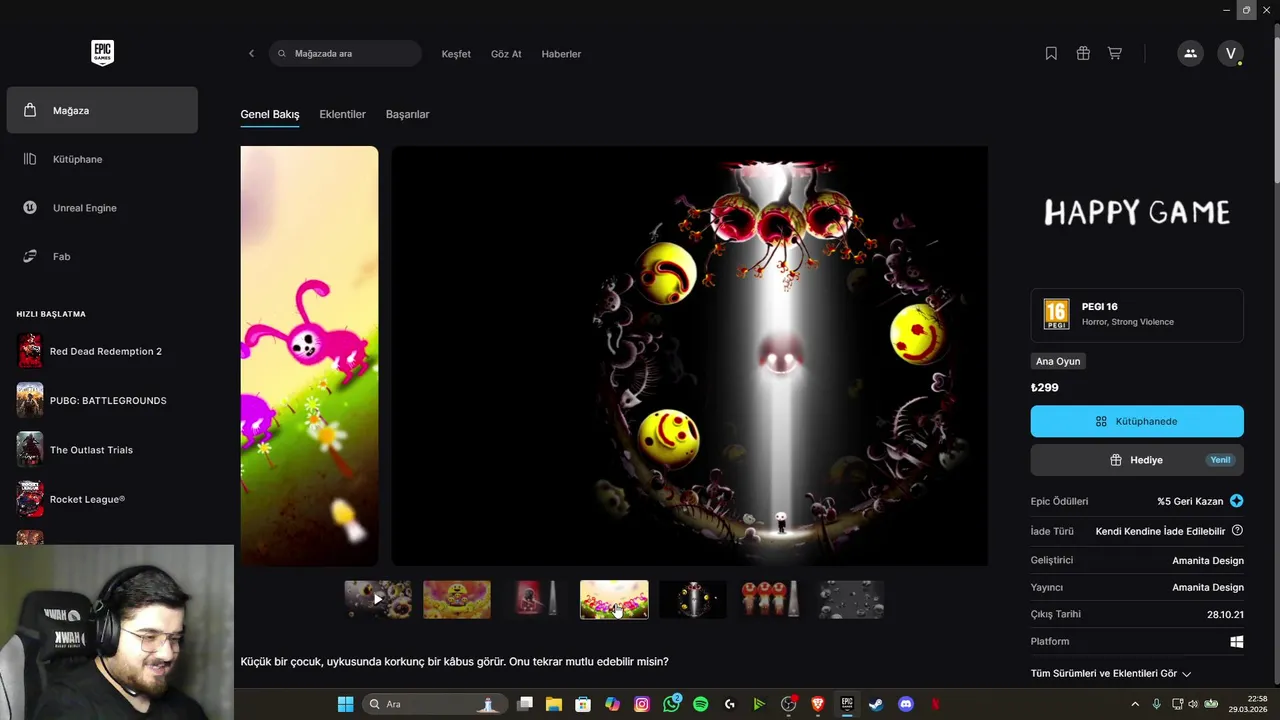This screenshot has width=1280, height=720.
Task: Open the Haberler link
Action: click(561, 54)
